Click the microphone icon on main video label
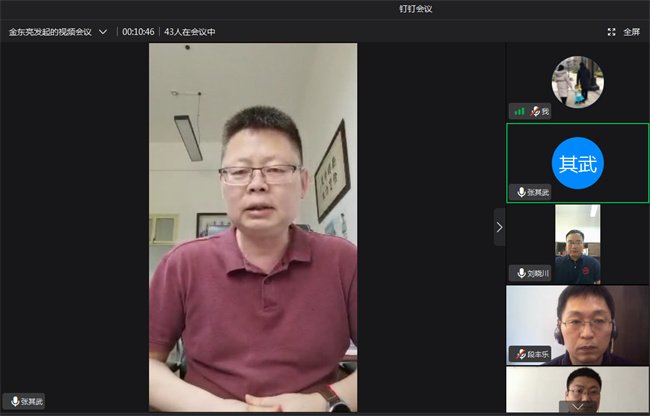Screen dimensions: 650x416 coord(14,401)
